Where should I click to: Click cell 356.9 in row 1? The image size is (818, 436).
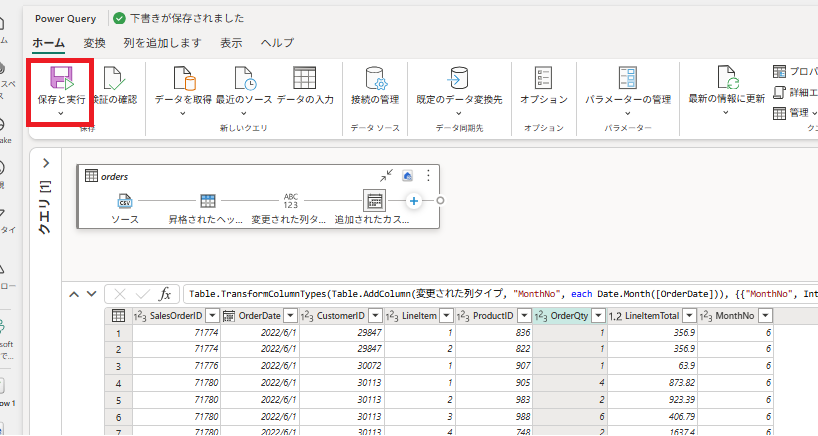coord(652,333)
